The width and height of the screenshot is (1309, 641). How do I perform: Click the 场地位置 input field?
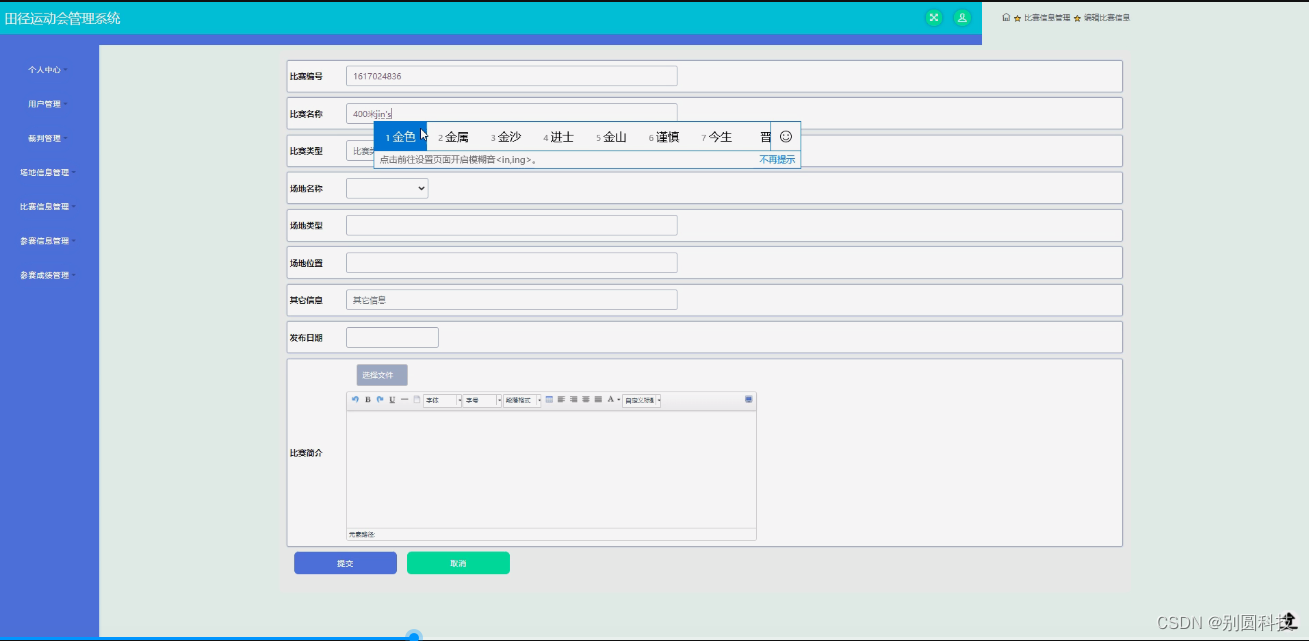(512, 263)
